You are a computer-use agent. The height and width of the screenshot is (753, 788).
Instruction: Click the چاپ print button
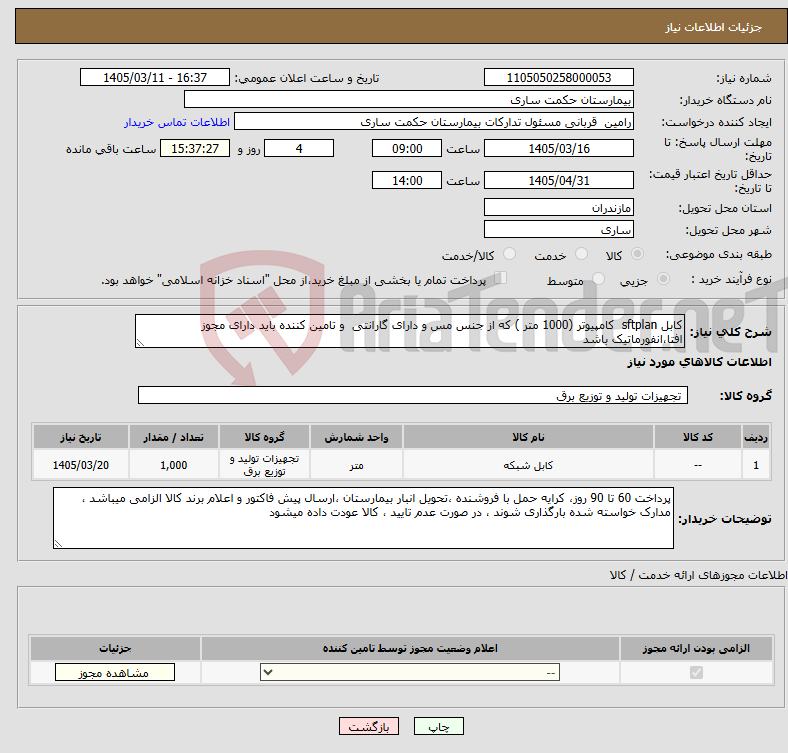click(x=439, y=727)
